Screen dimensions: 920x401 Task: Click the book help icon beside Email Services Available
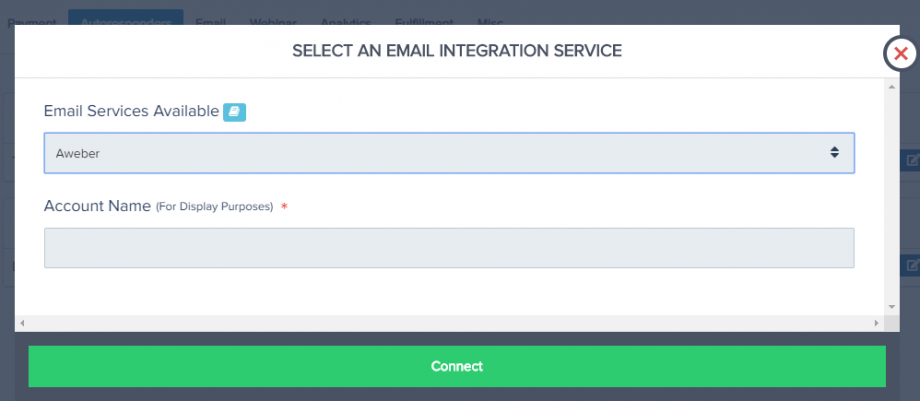tap(234, 111)
